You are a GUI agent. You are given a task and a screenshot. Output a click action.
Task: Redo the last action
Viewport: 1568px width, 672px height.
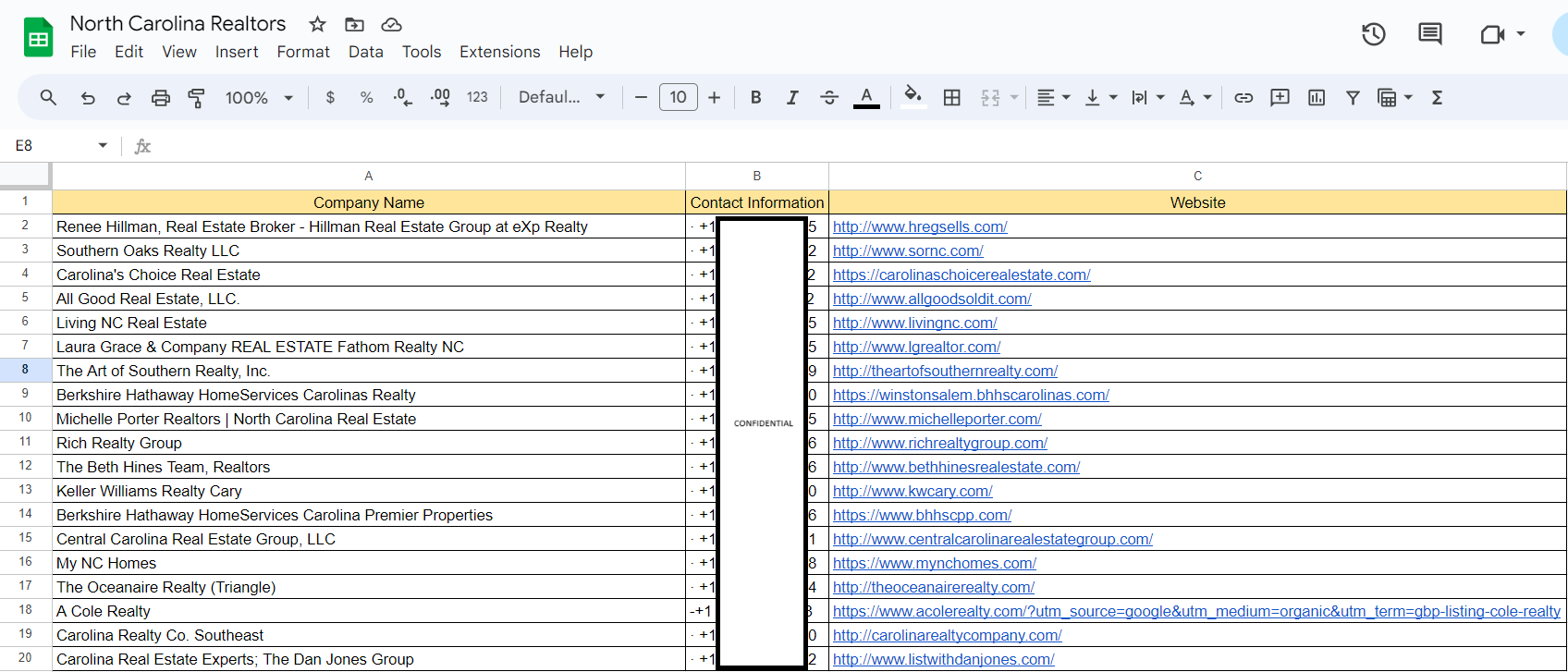pyautogui.click(x=123, y=97)
